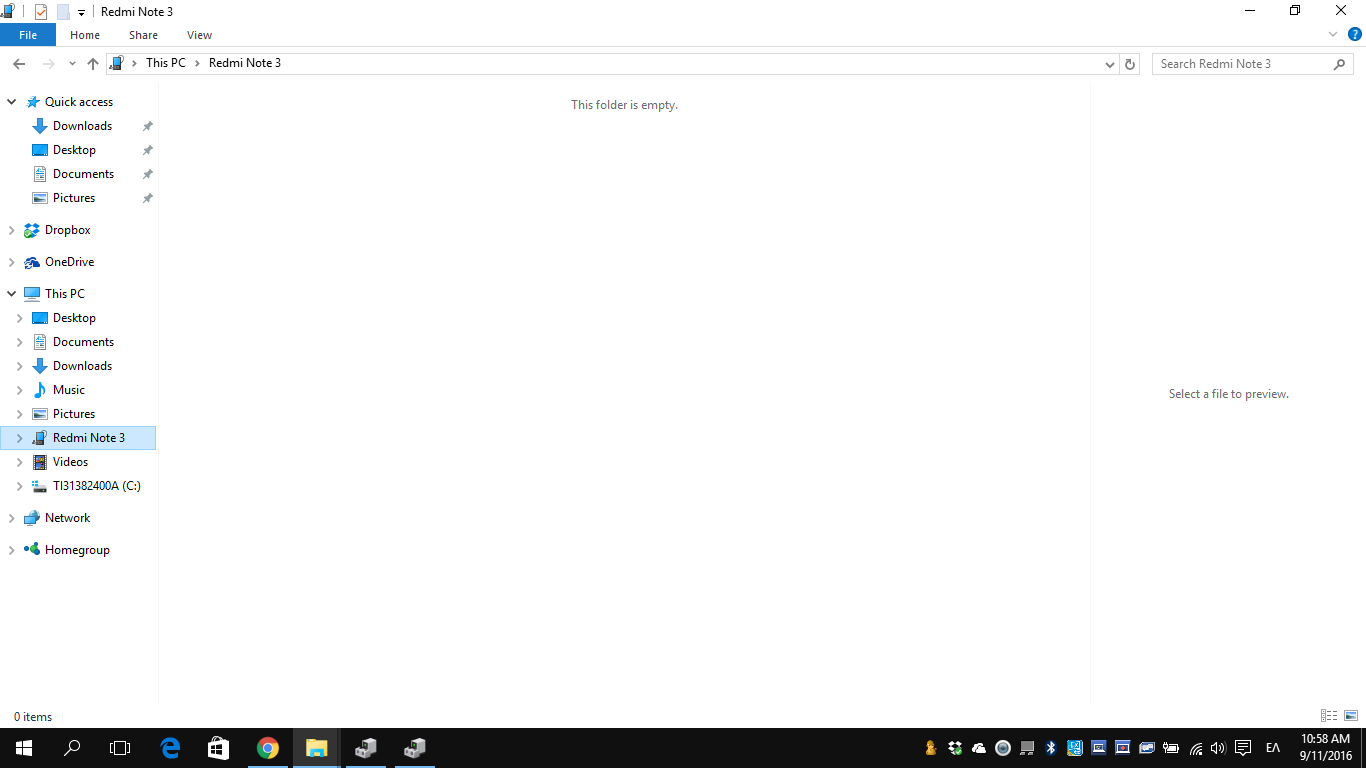The width and height of the screenshot is (1366, 768).
Task: Select Dropbox in the navigation pane
Action: coord(67,230)
